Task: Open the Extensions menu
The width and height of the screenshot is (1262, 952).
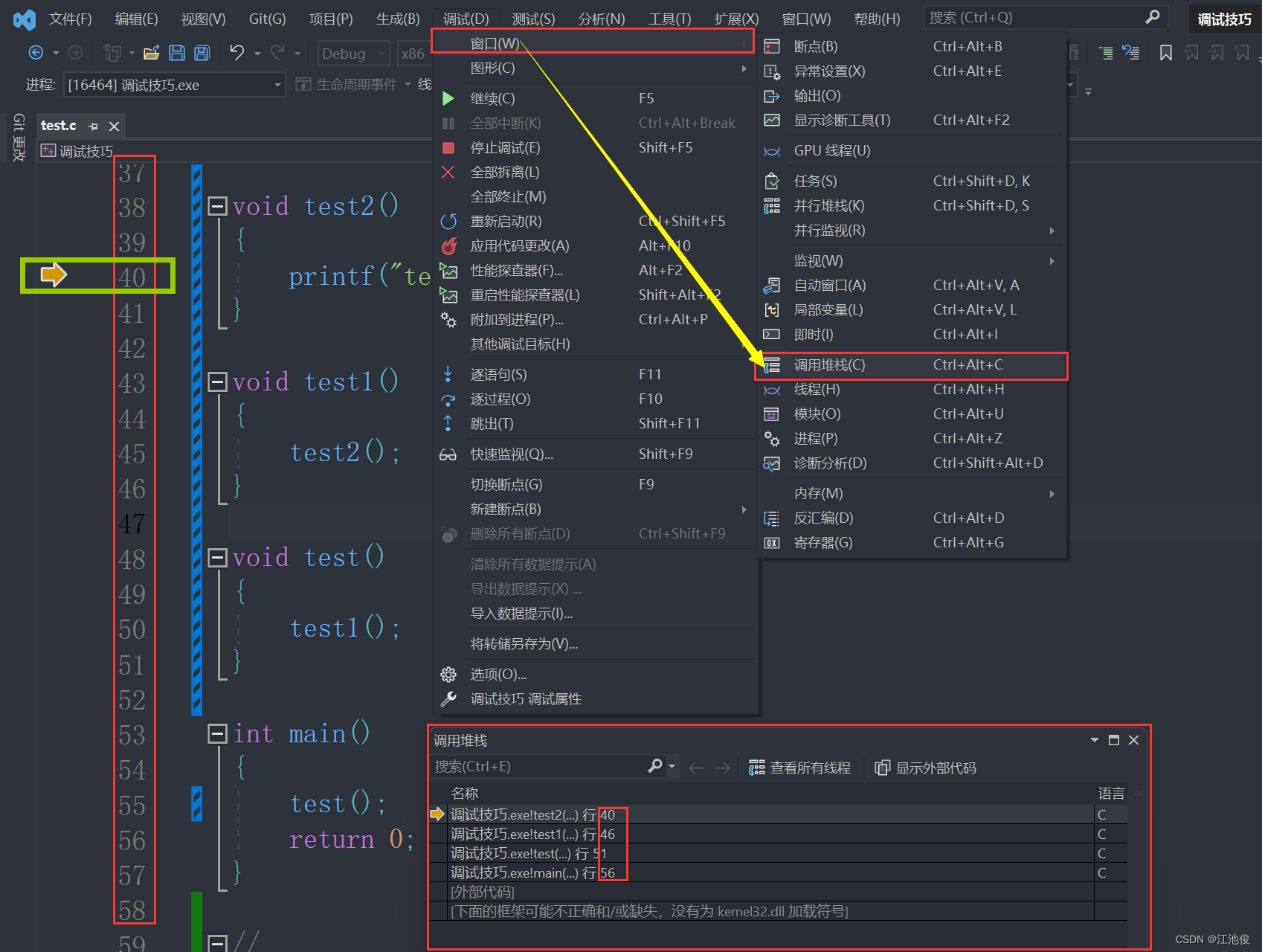Action: click(736, 19)
